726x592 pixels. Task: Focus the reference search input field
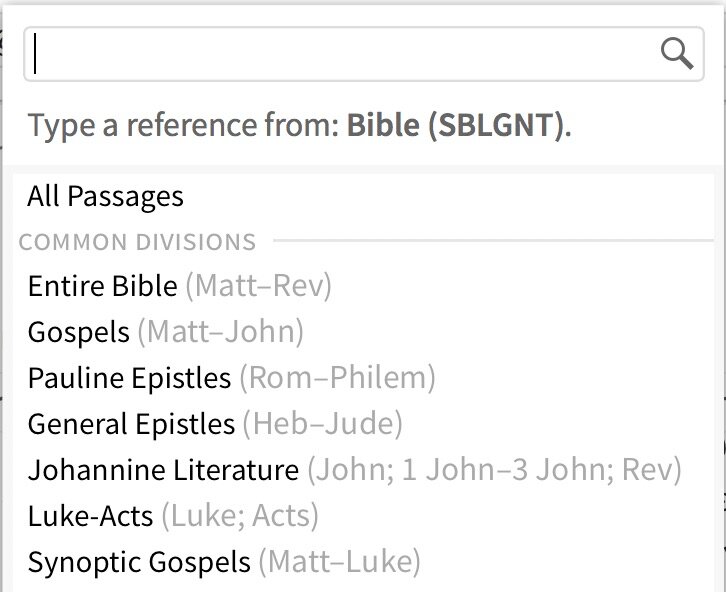[364, 54]
